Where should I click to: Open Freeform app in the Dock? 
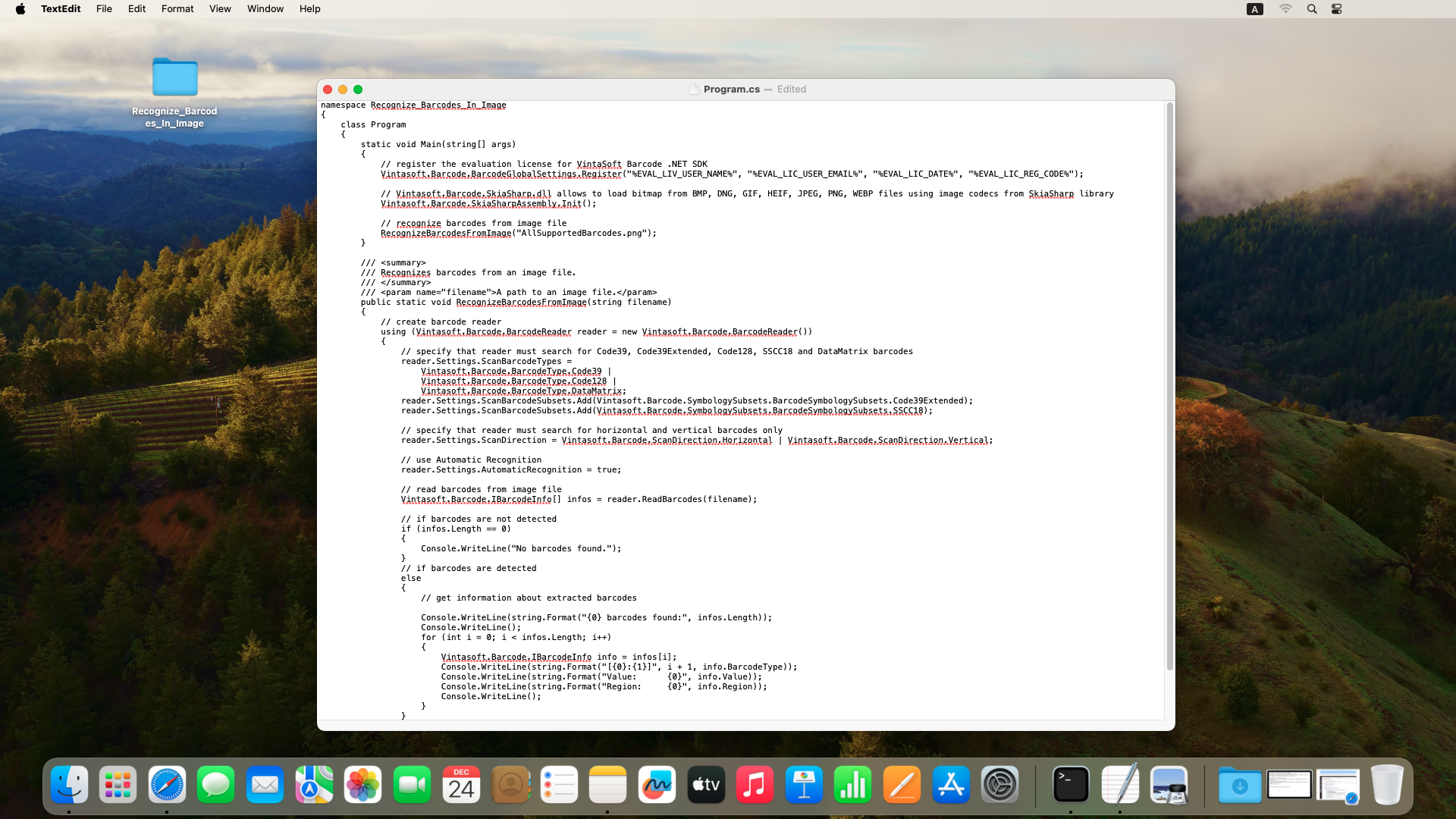pos(657,785)
